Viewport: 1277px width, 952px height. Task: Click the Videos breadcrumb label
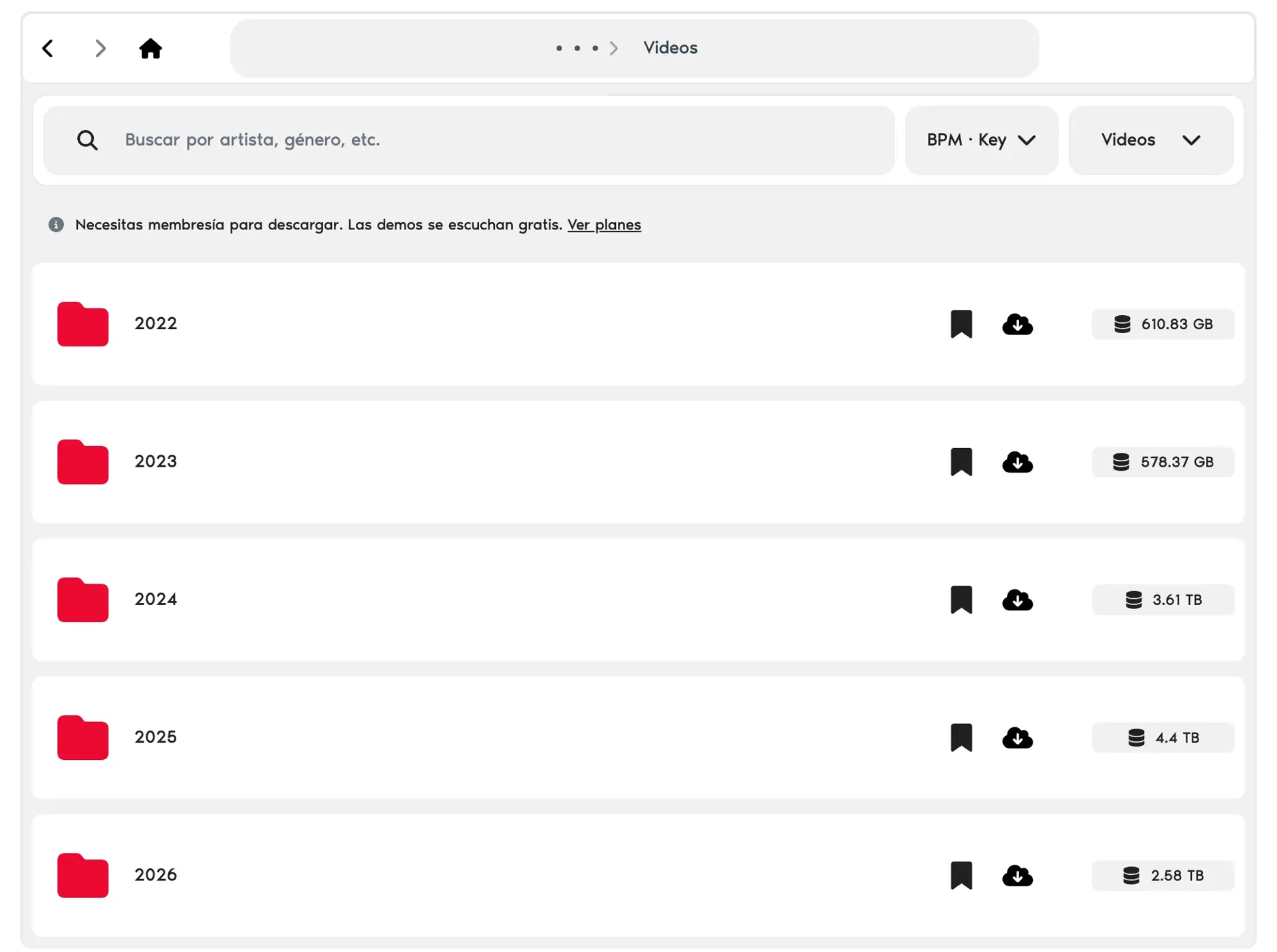(670, 48)
